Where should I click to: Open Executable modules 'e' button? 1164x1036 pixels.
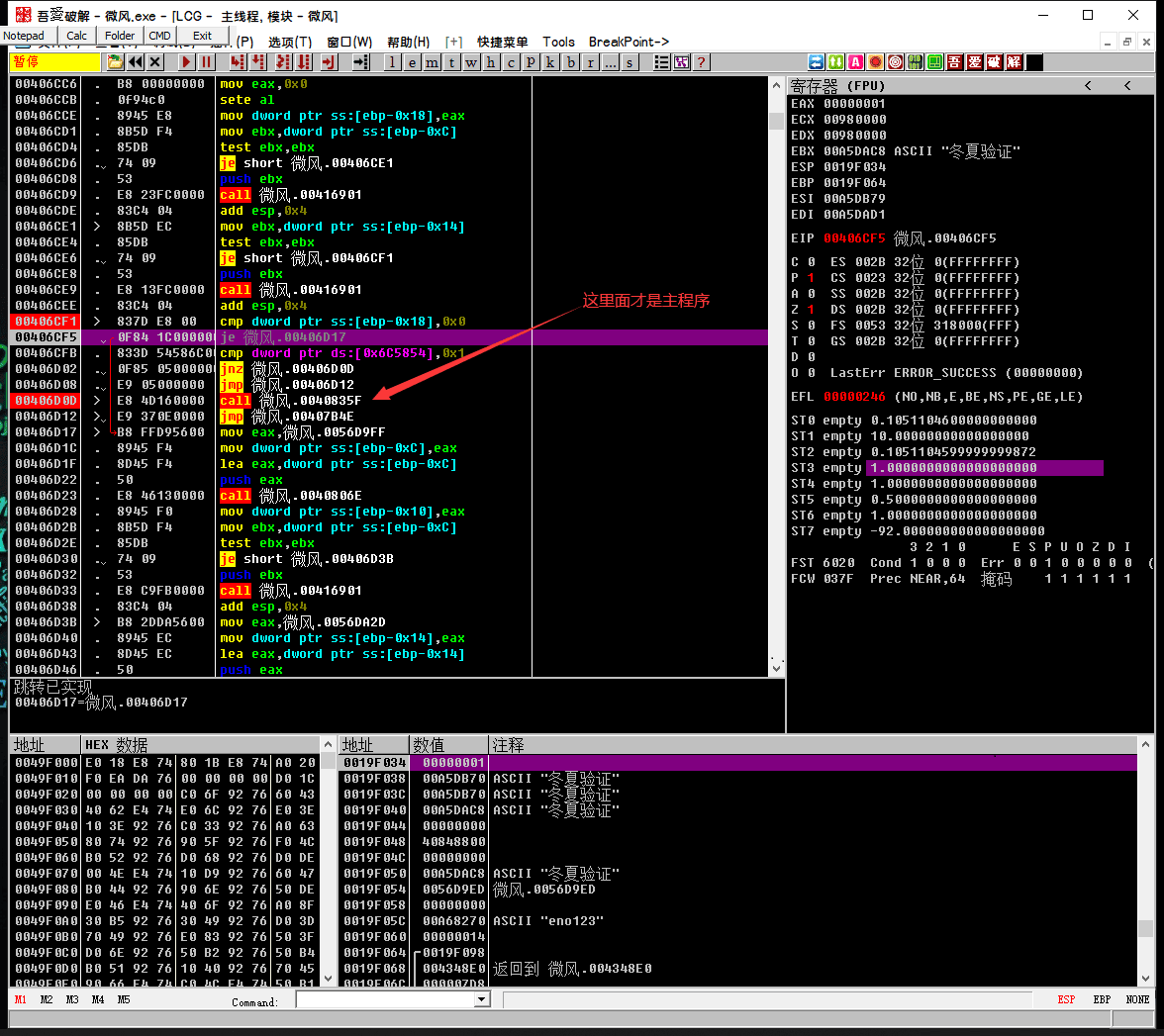click(x=412, y=62)
